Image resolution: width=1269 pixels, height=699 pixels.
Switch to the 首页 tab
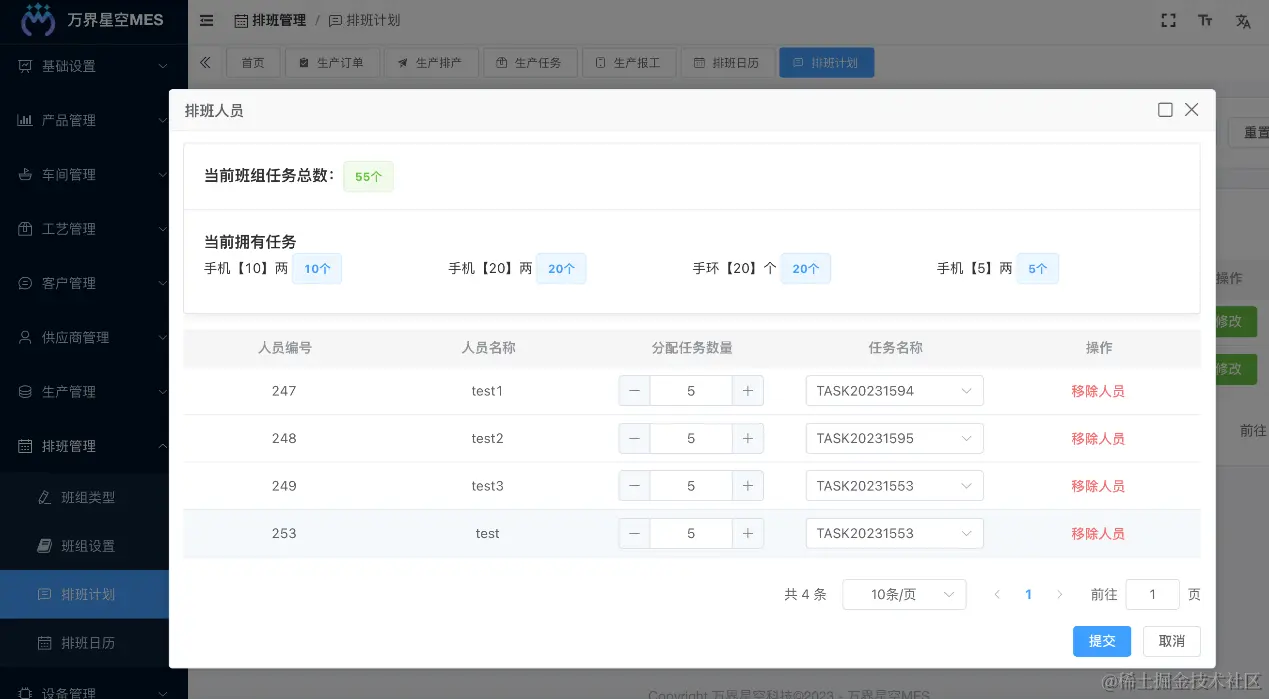253,61
